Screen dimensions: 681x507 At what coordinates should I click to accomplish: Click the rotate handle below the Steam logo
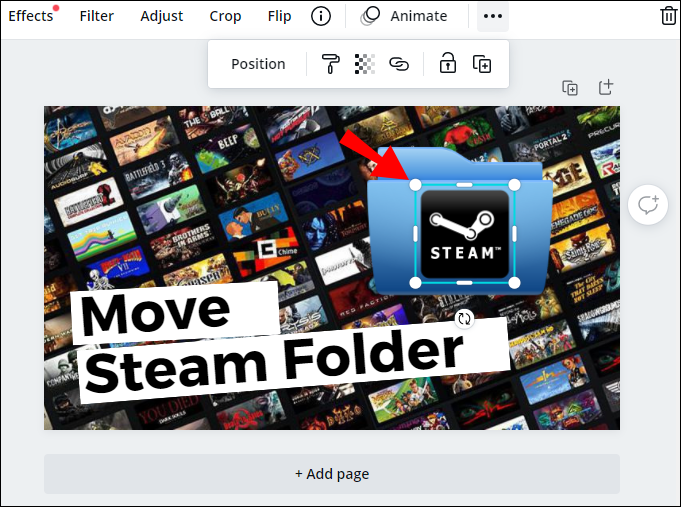pyautogui.click(x=464, y=319)
